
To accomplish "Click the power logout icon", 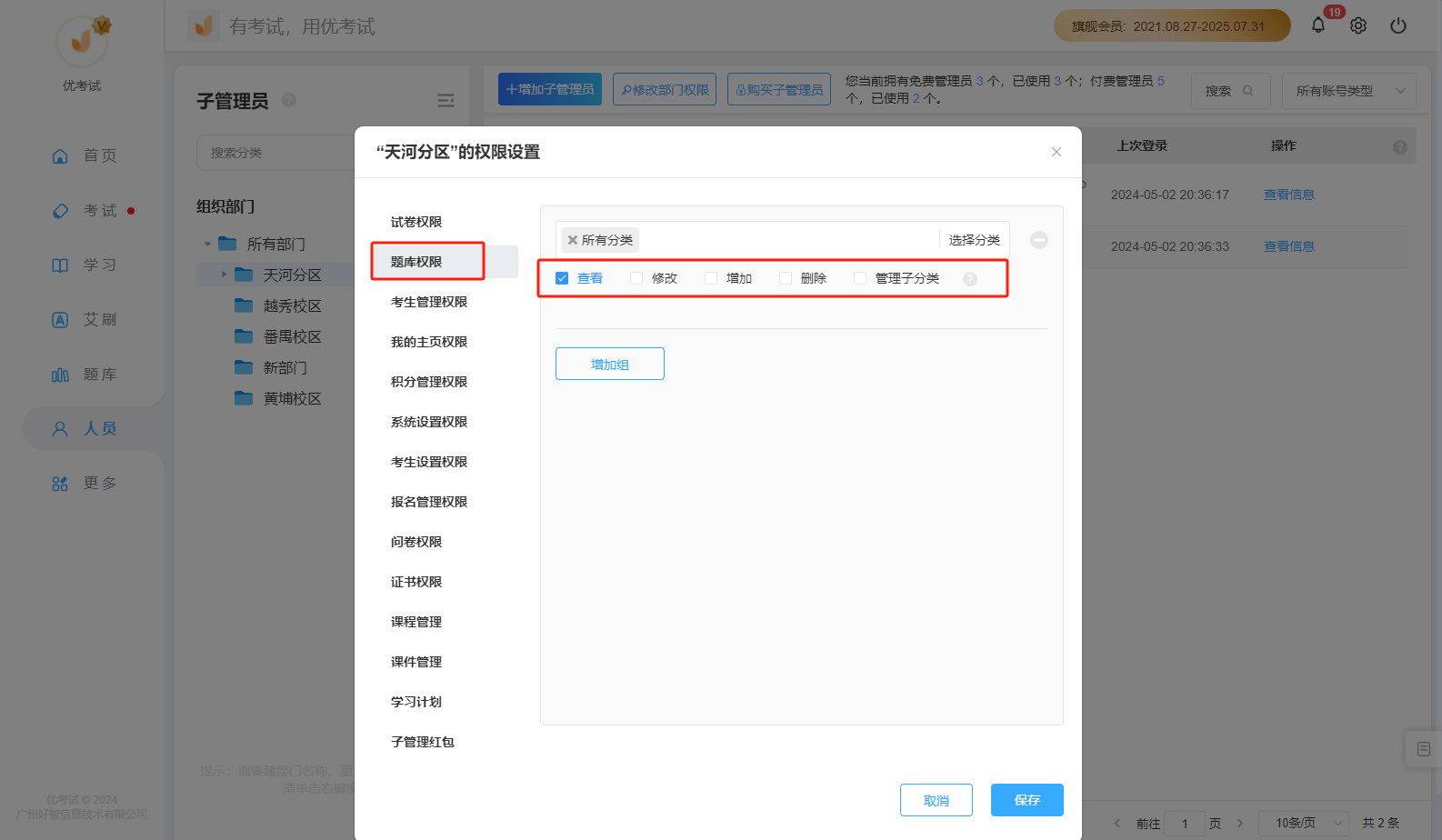I will tap(1398, 25).
